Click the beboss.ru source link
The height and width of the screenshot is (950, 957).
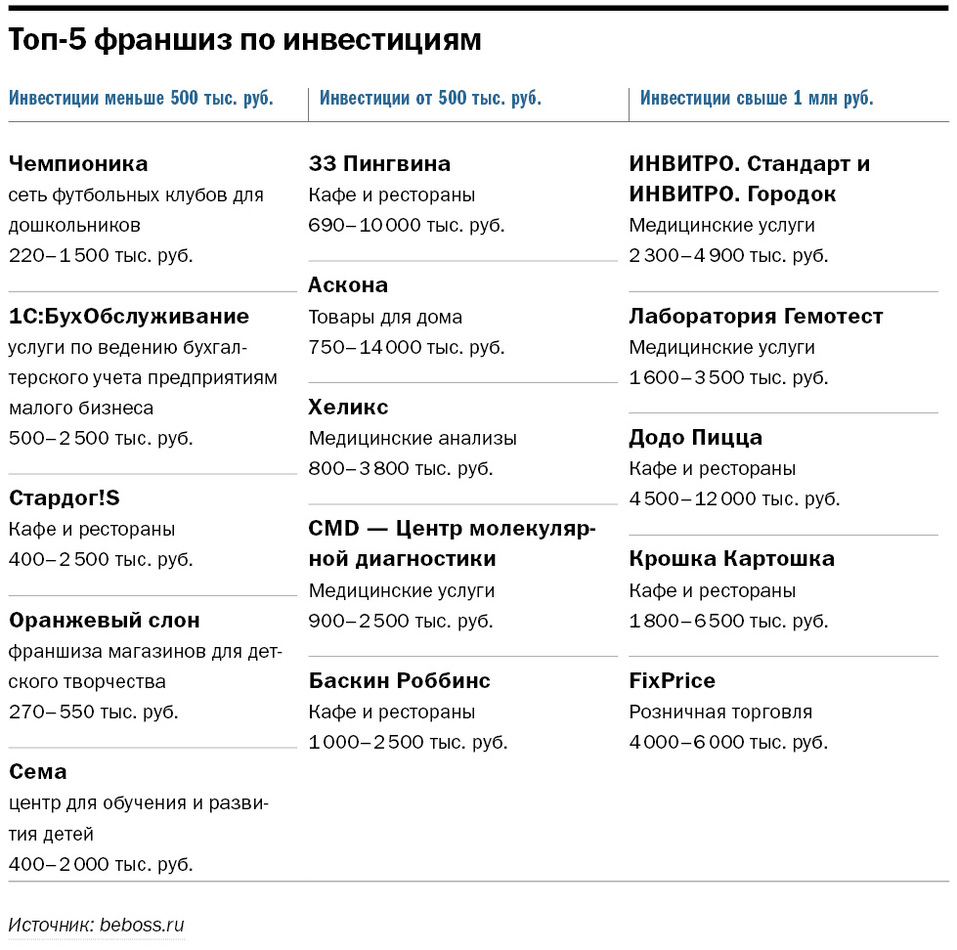coord(142,925)
